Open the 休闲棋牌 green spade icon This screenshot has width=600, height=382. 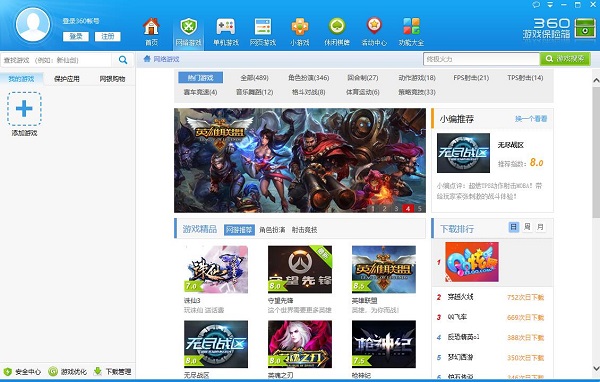(x=337, y=26)
